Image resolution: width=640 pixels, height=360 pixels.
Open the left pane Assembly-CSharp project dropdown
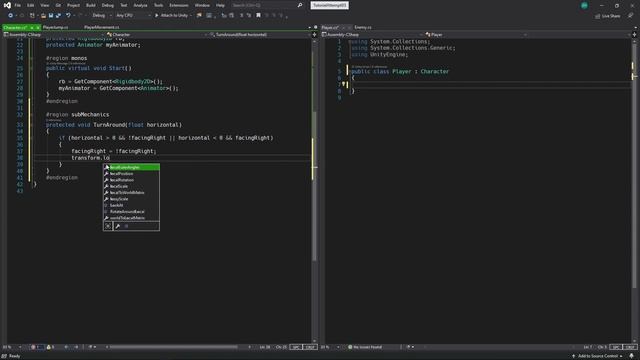tap(53, 35)
